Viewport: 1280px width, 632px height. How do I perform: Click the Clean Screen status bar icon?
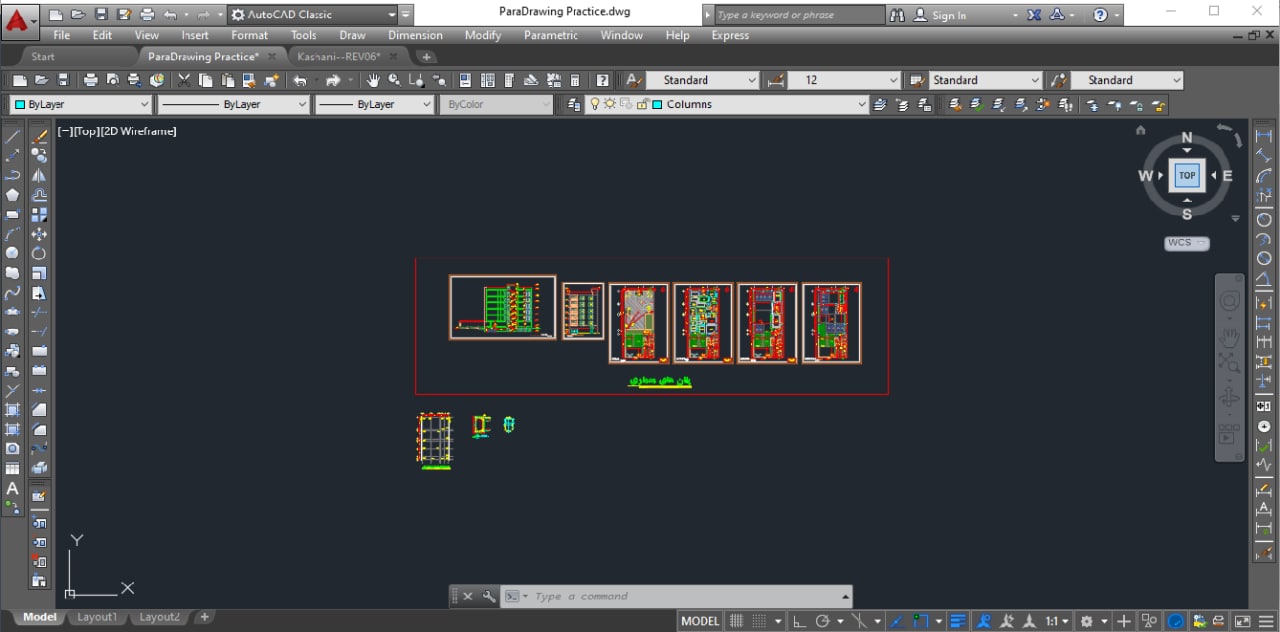pos(1241,621)
